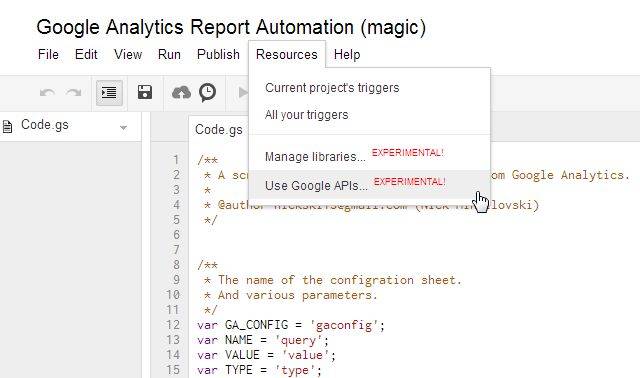Image resolution: width=640 pixels, height=378 pixels.
Task: Select Code.gs in the file list
Action: (x=70, y=125)
